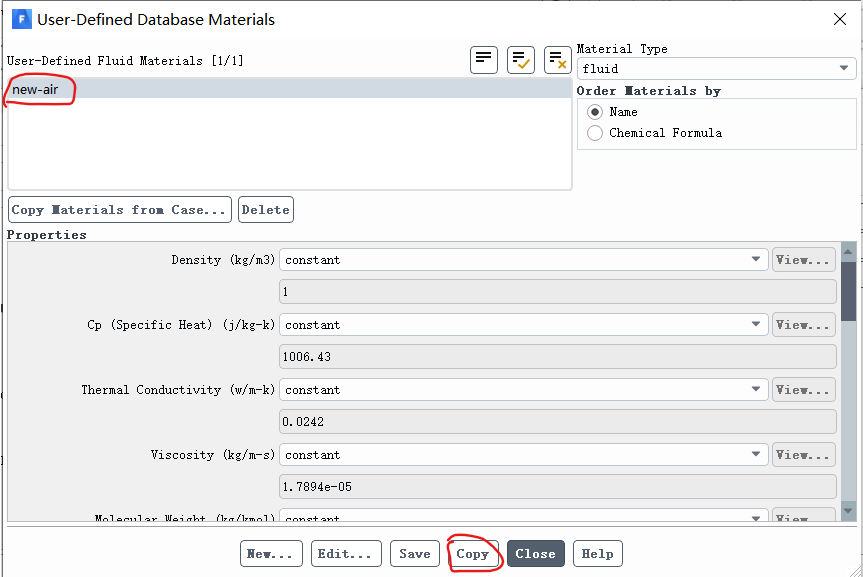
Task: Click the Copy button
Action: pos(473,553)
